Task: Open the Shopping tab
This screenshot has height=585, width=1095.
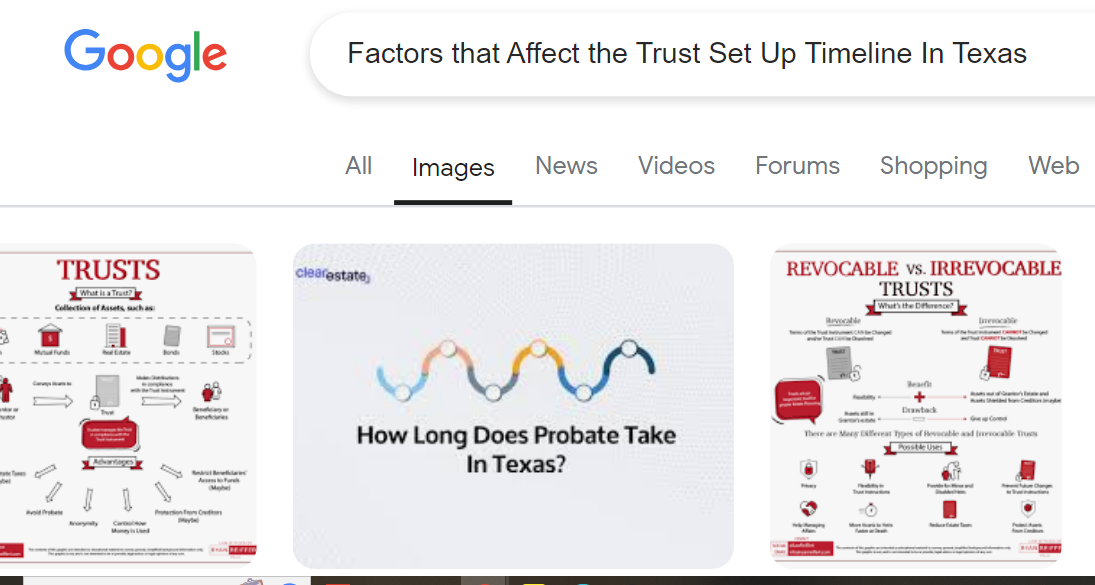Action: coord(933,166)
